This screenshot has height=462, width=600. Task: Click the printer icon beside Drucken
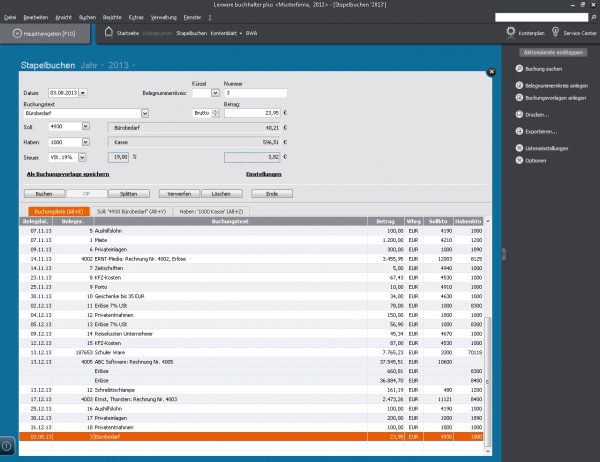(x=519, y=114)
